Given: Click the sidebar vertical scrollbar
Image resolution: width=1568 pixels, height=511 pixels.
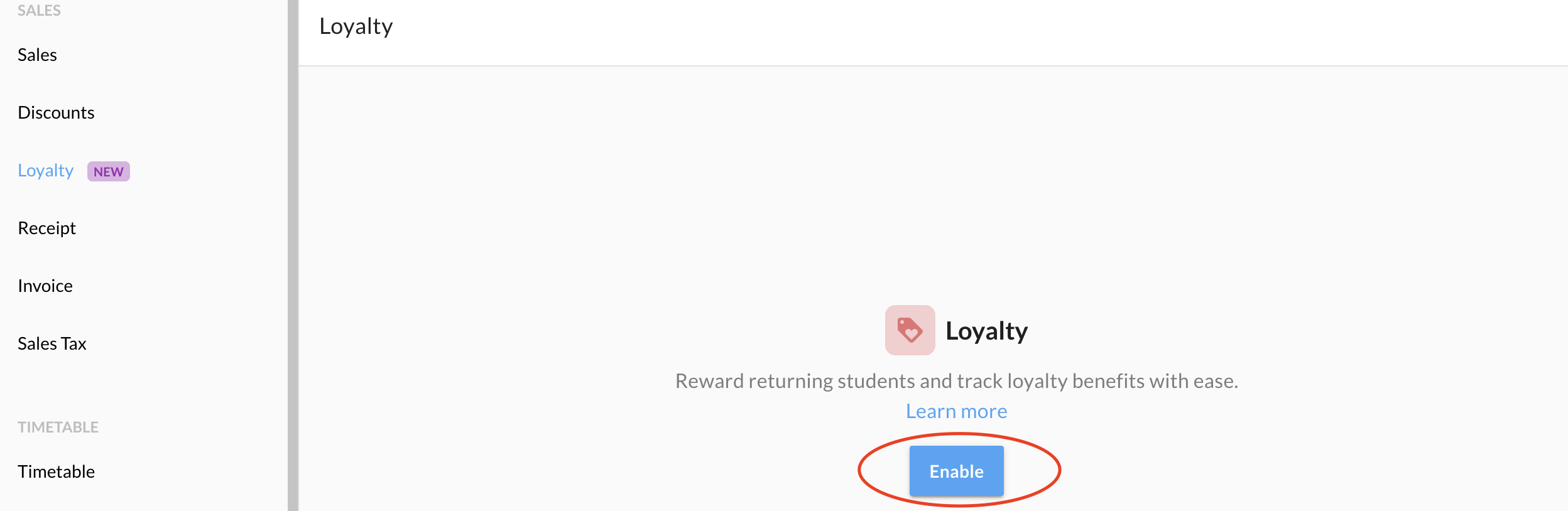Looking at the screenshot, I should (293, 255).
